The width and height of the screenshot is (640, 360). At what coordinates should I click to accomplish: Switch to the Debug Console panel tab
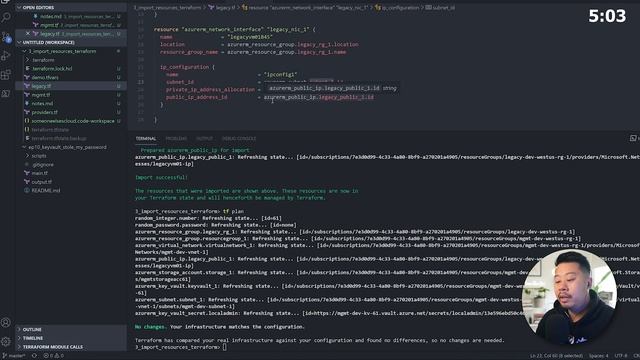tap(239, 138)
